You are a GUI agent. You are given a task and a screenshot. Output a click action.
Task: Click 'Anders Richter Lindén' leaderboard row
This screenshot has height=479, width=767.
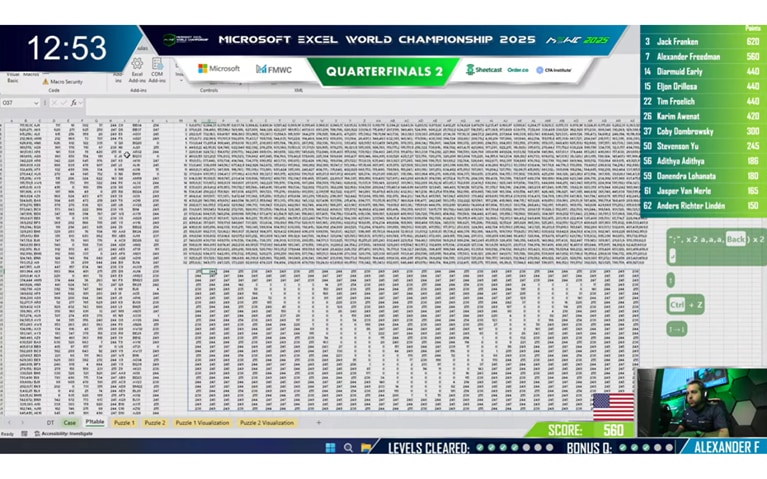tap(702, 205)
